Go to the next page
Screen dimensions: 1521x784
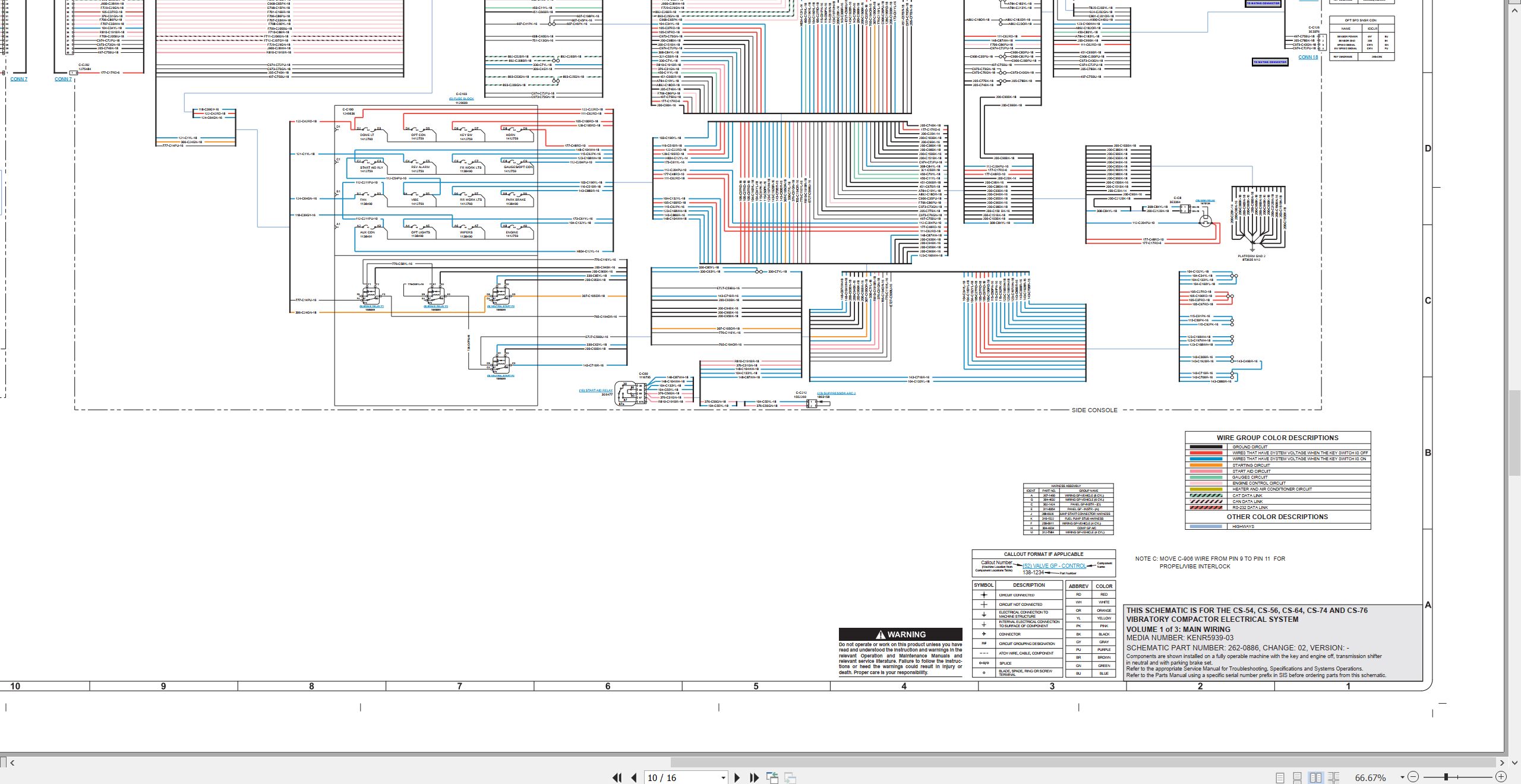[x=737, y=777]
